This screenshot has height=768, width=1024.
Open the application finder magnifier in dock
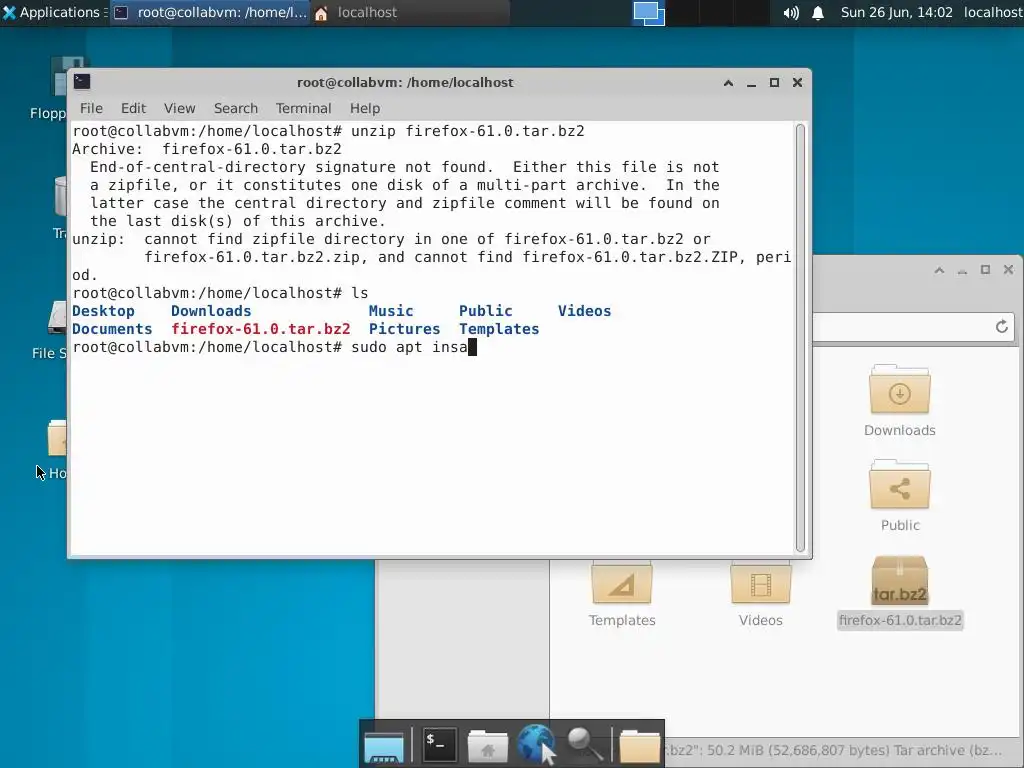pyautogui.click(x=585, y=744)
